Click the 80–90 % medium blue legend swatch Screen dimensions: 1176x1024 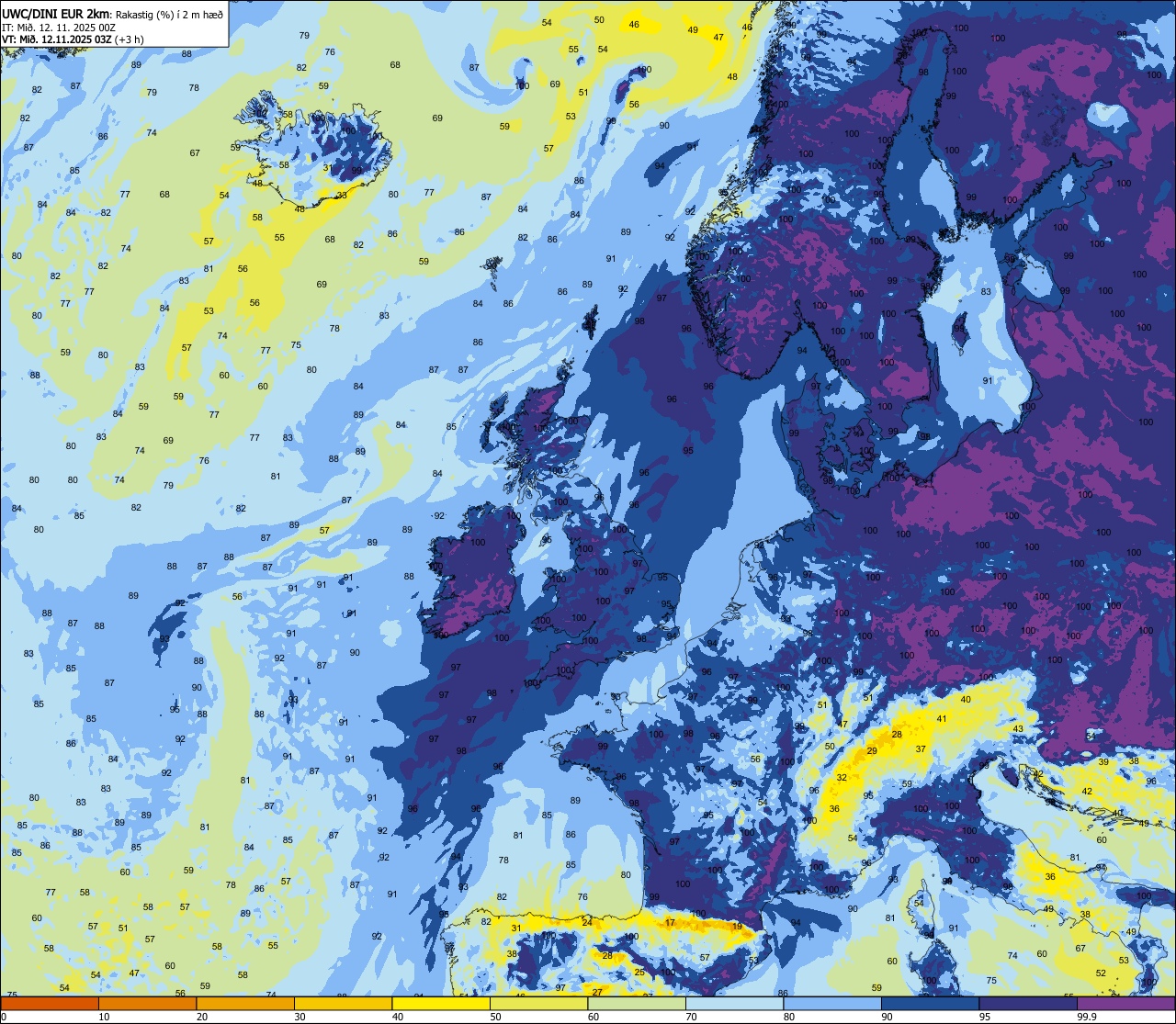click(832, 1003)
